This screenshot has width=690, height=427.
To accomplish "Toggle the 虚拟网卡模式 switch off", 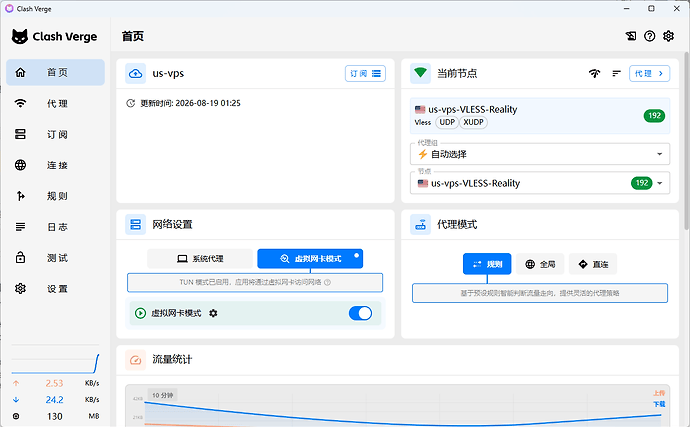I will point(360,313).
